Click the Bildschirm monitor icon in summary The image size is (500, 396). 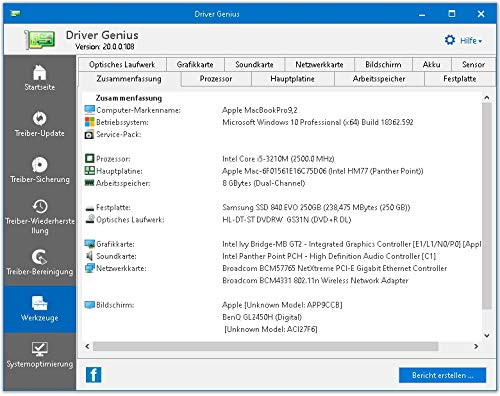click(x=90, y=305)
